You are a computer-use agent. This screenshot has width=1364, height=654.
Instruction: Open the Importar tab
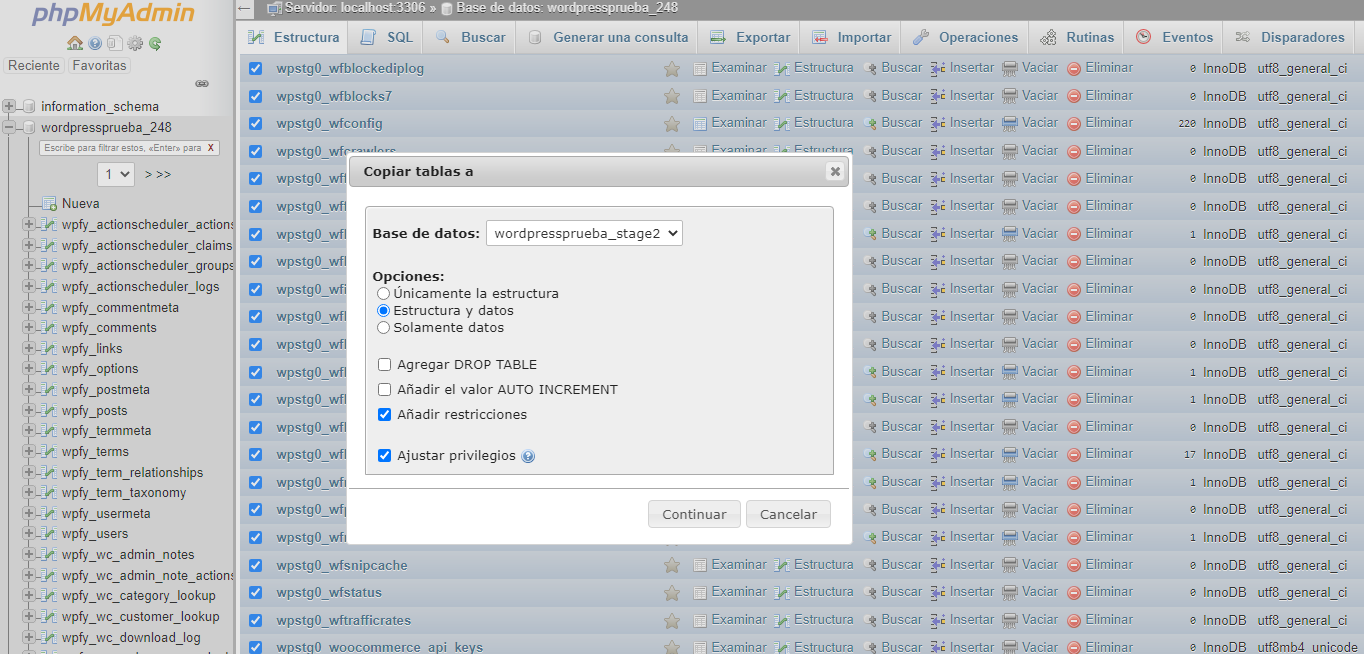point(851,37)
